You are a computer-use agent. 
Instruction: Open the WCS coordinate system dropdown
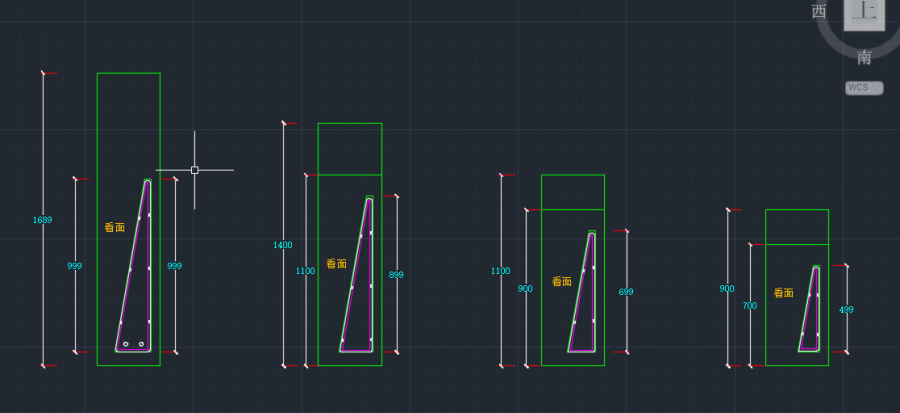click(x=864, y=88)
